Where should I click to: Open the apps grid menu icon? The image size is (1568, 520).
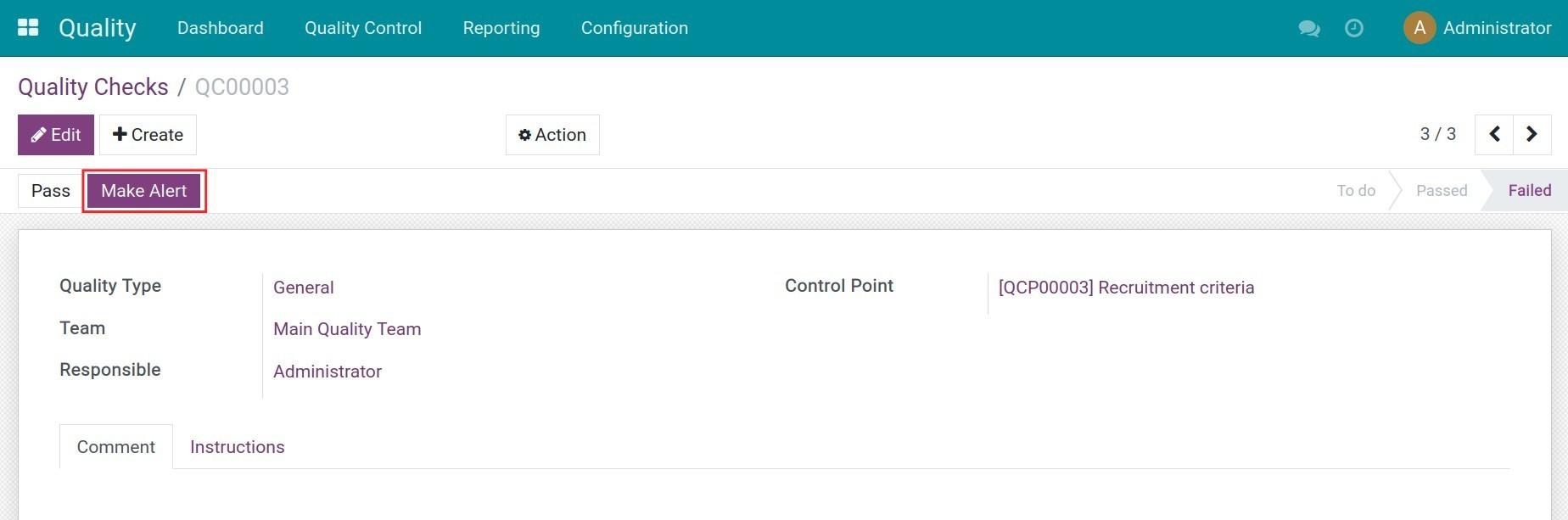point(28,28)
